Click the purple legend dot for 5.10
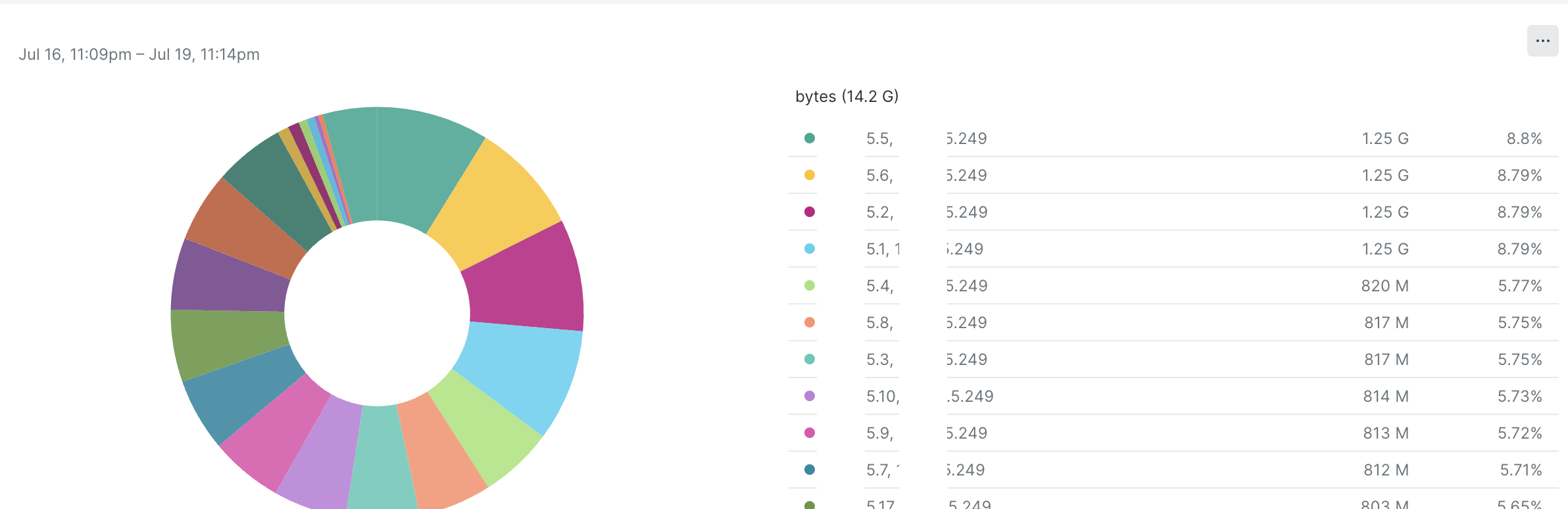1568x509 pixels. tap(810, 396)
